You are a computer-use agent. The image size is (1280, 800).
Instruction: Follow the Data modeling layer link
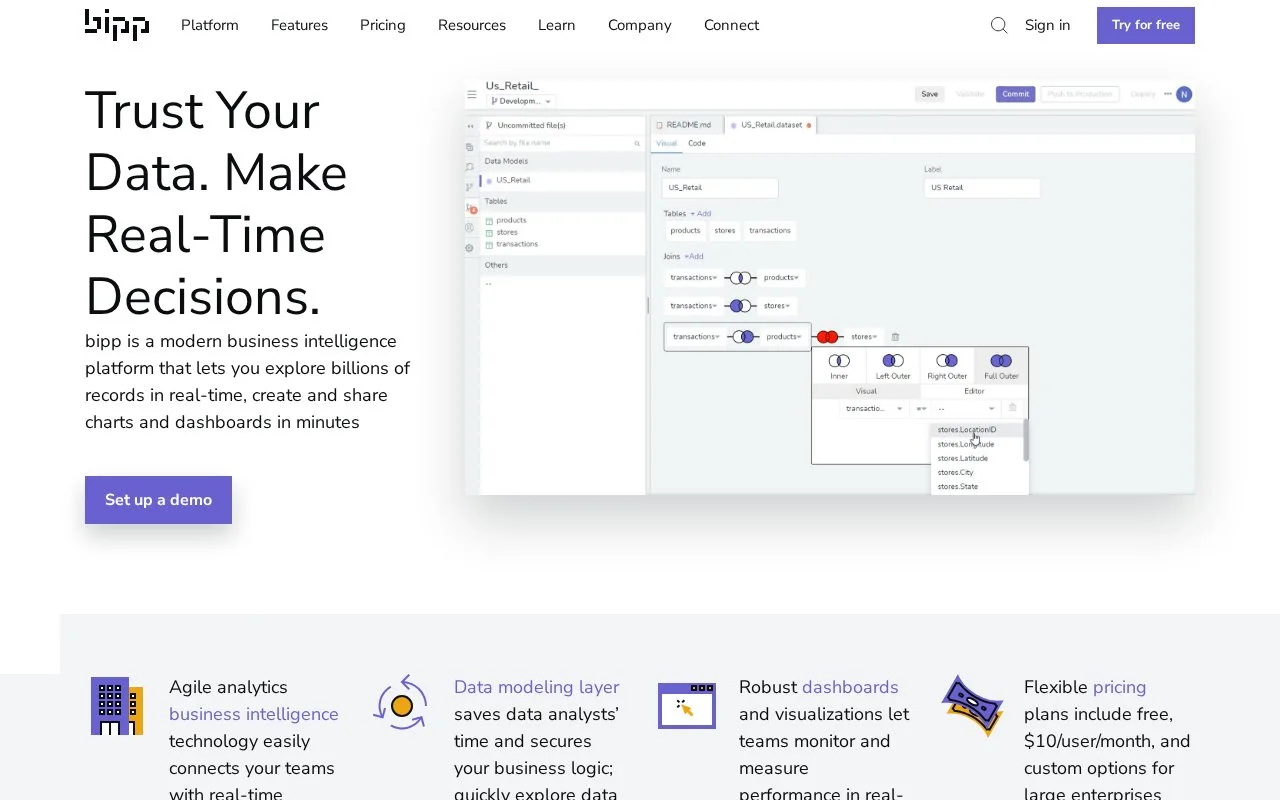537,687
